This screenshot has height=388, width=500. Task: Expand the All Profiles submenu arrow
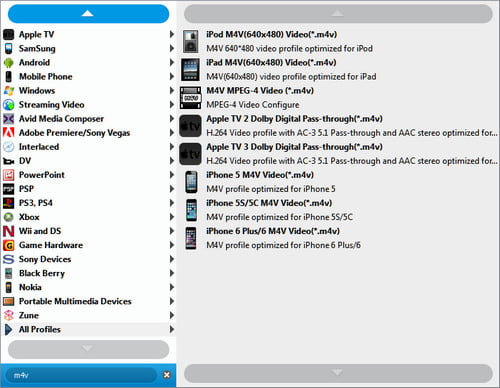point(172,329)
